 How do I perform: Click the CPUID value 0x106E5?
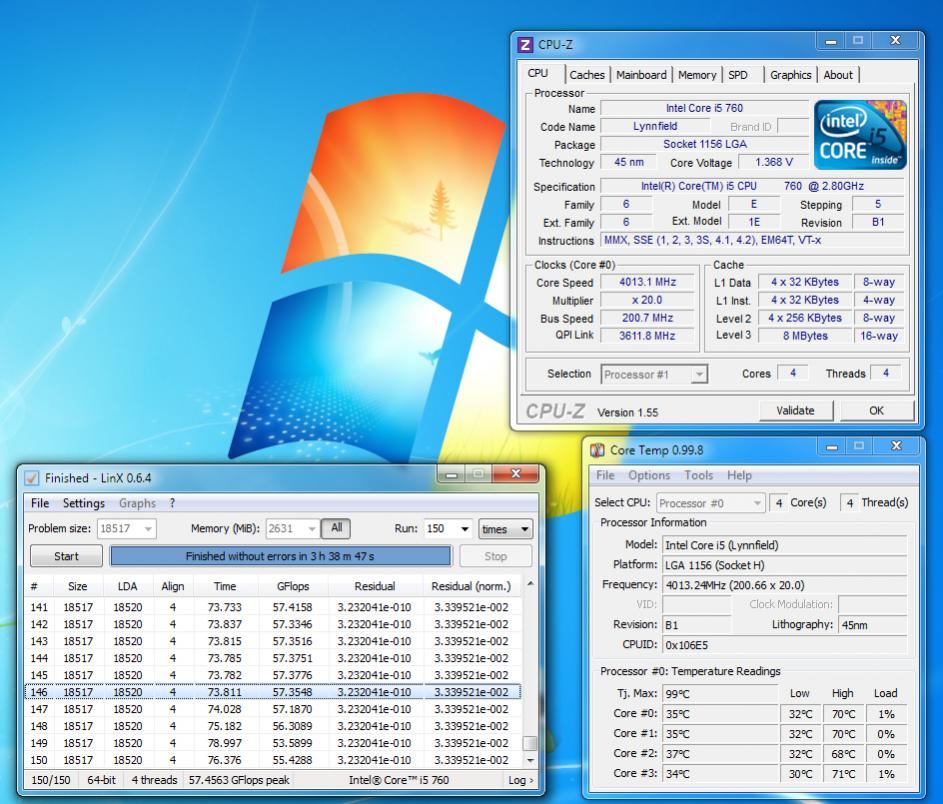coord(784,645)
